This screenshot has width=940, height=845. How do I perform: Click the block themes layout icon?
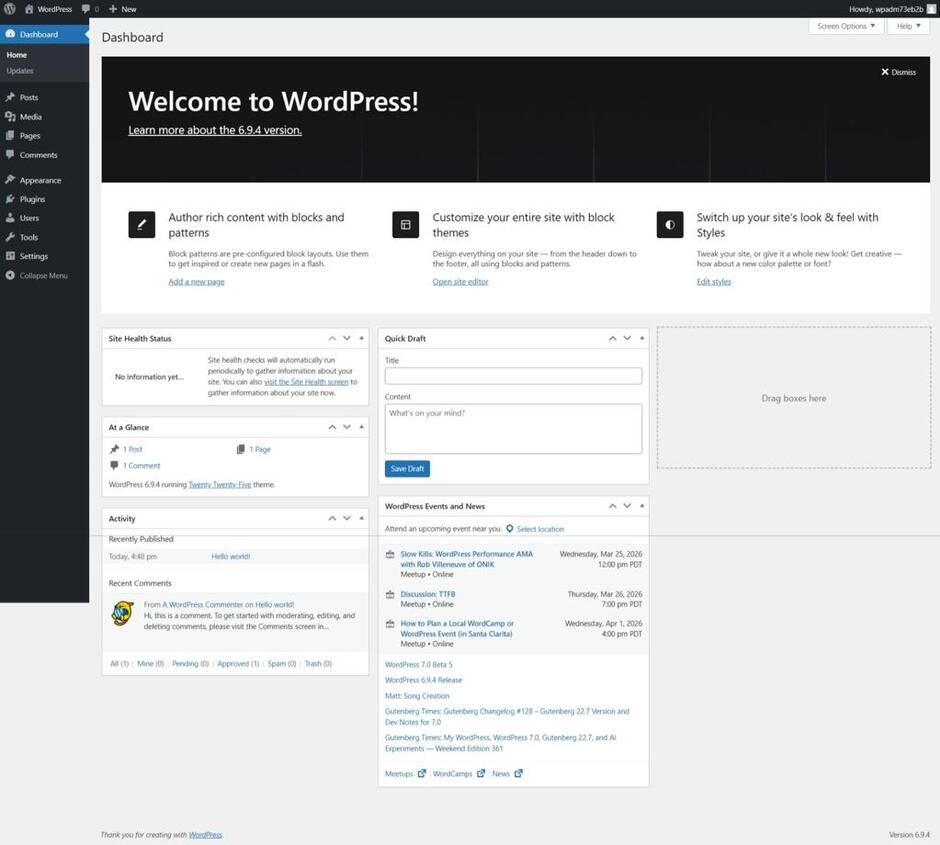pyautogui.click(x=406, y=225)
